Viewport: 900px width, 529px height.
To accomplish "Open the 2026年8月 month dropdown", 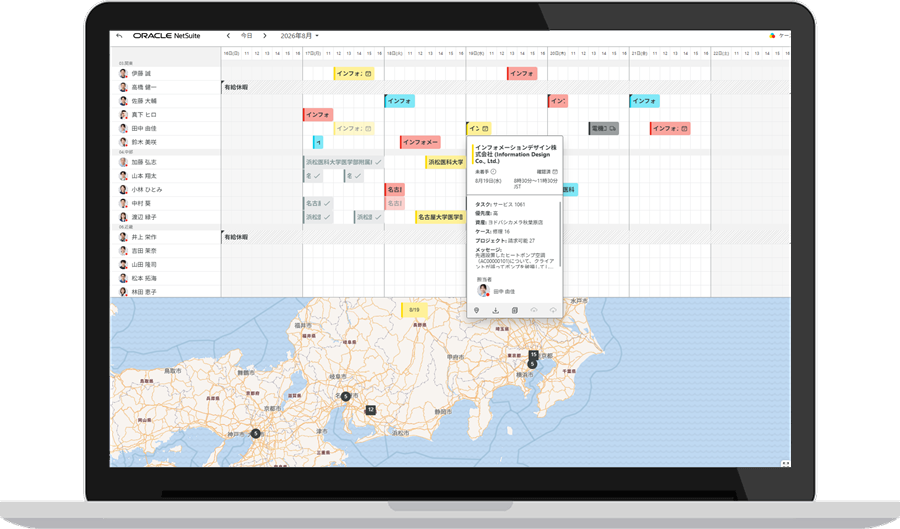I will click(x=300, y=36).
